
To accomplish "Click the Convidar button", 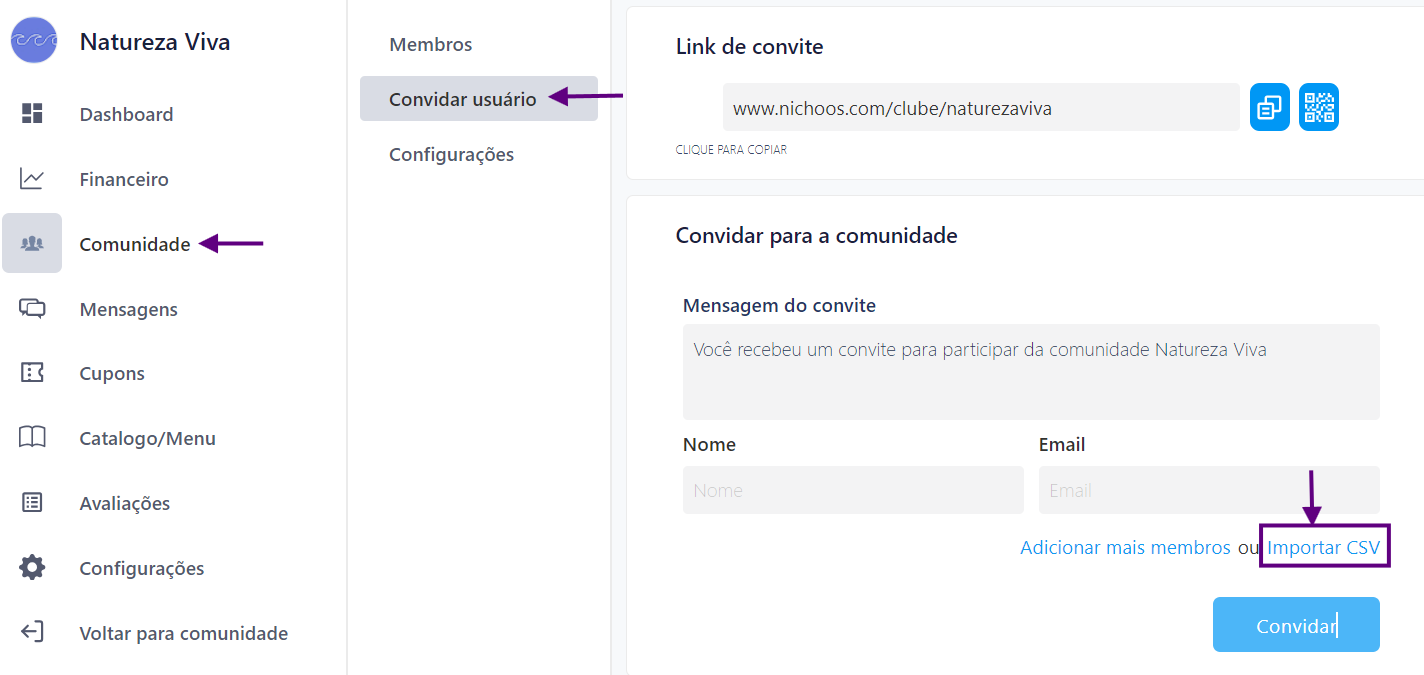I will pyautogui.click(x=1296, y=625).
